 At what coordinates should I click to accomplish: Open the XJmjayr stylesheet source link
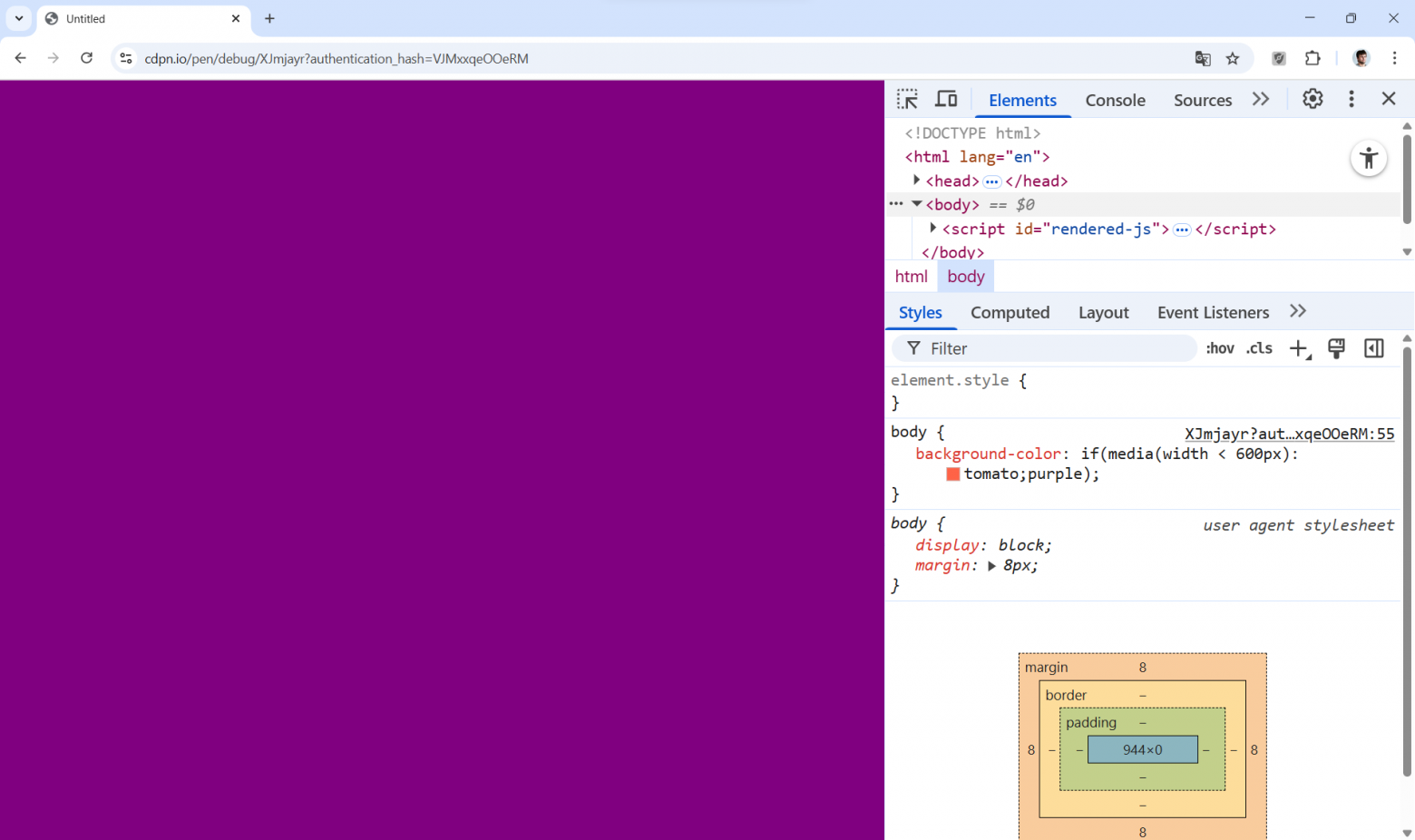(x=1290, y=434)
